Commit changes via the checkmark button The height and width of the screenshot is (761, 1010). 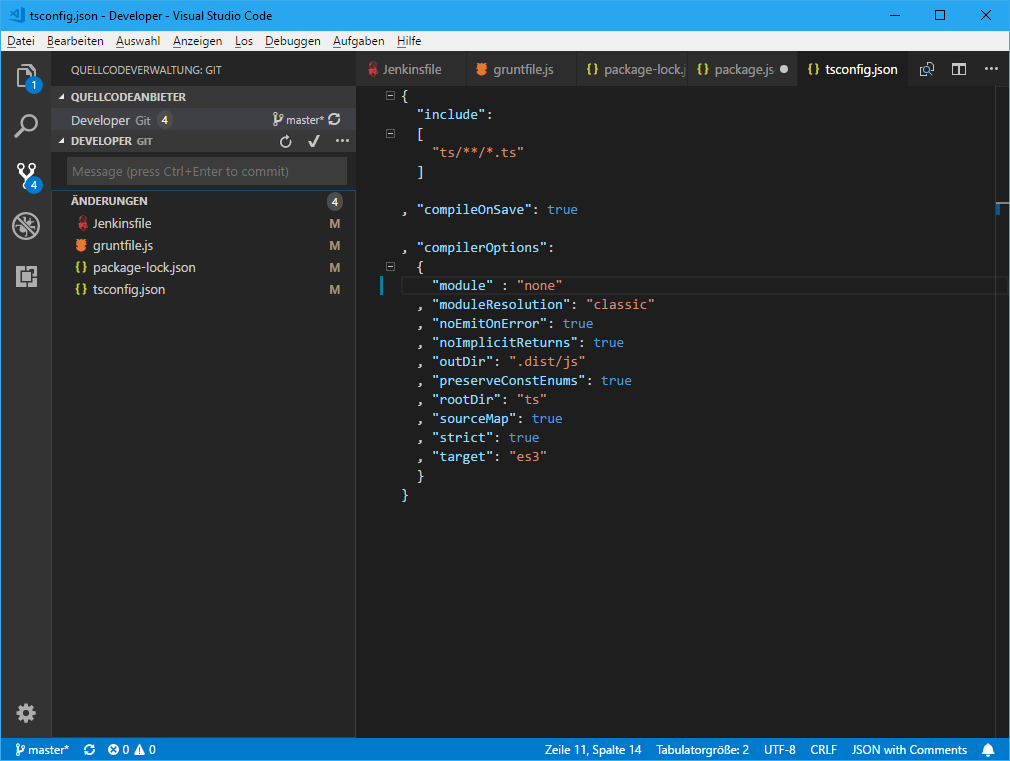tap(313, 141)
